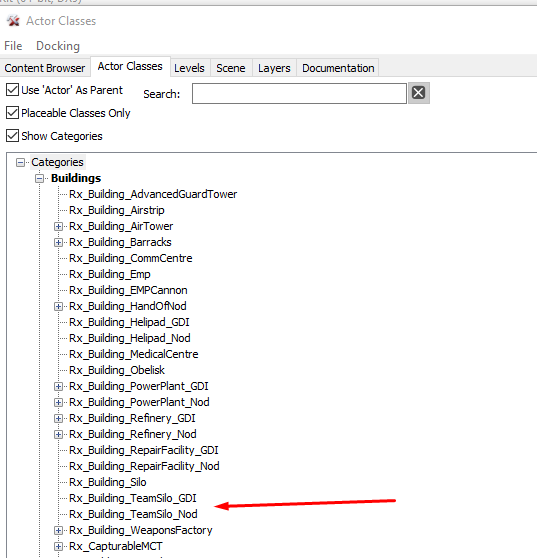Select the Buildings category label

click(76, 178)
